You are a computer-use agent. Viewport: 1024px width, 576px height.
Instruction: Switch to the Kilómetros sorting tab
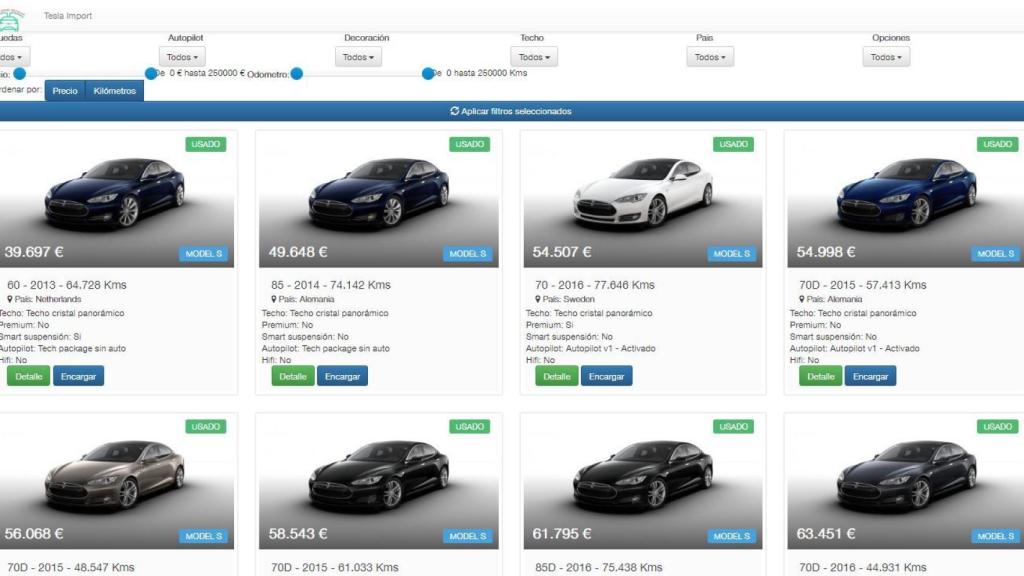point(114,89)
